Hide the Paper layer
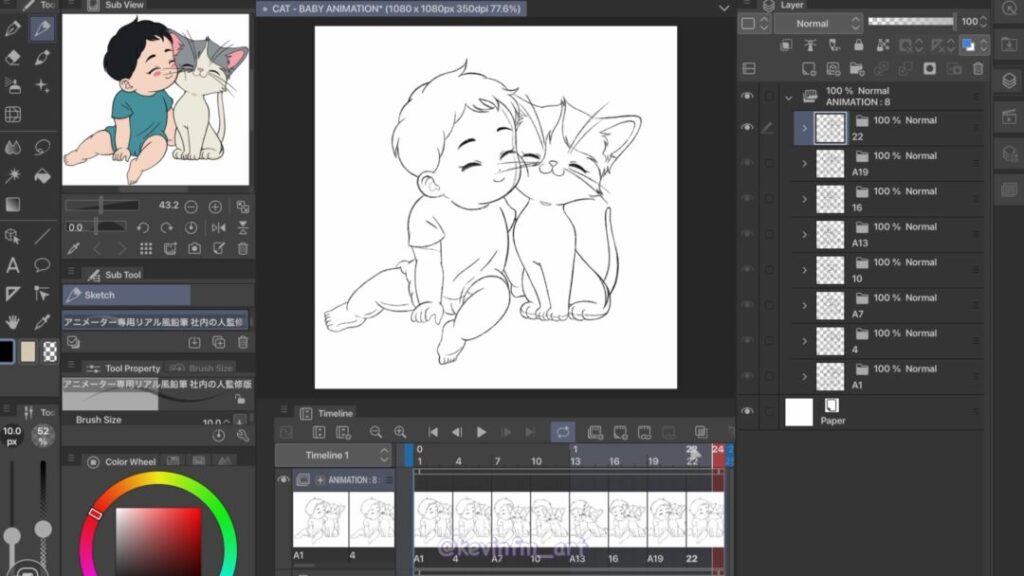The height and width of the screenshot is (576, 1024). pyautogui.click(x=746, y=411)
